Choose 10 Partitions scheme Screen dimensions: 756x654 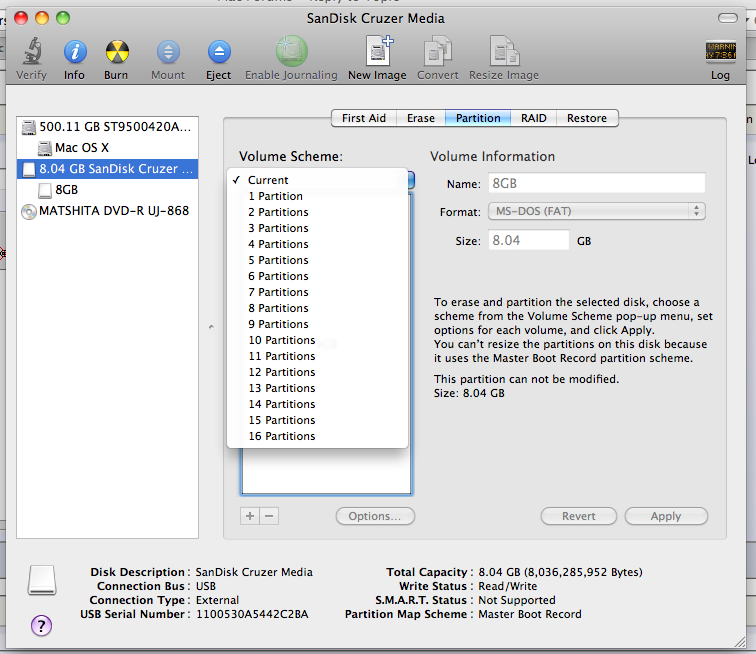(317, 340)
